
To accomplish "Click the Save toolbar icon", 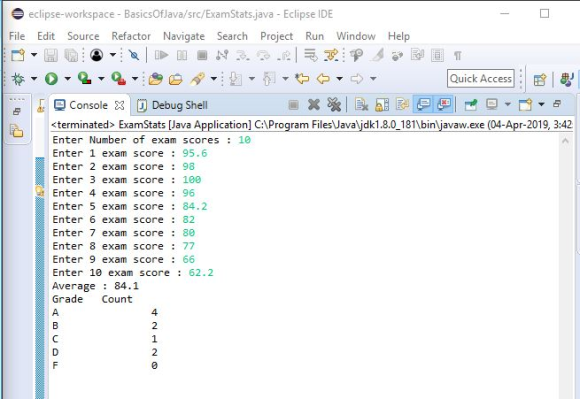I will (51, 55).
